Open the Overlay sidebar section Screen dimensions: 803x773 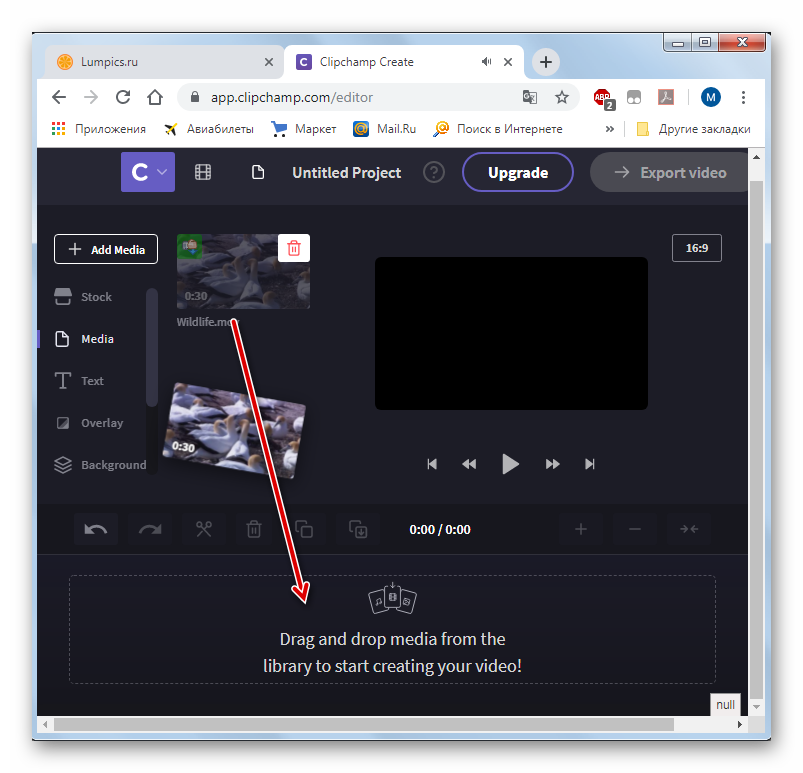[x=90, y=423]
